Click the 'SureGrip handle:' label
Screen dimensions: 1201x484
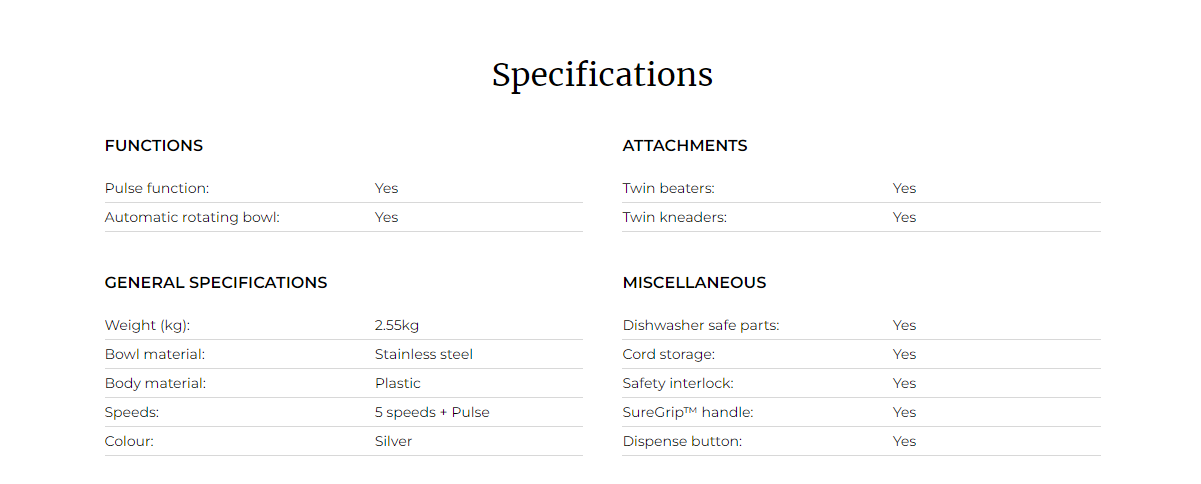(x=688, y=412)
